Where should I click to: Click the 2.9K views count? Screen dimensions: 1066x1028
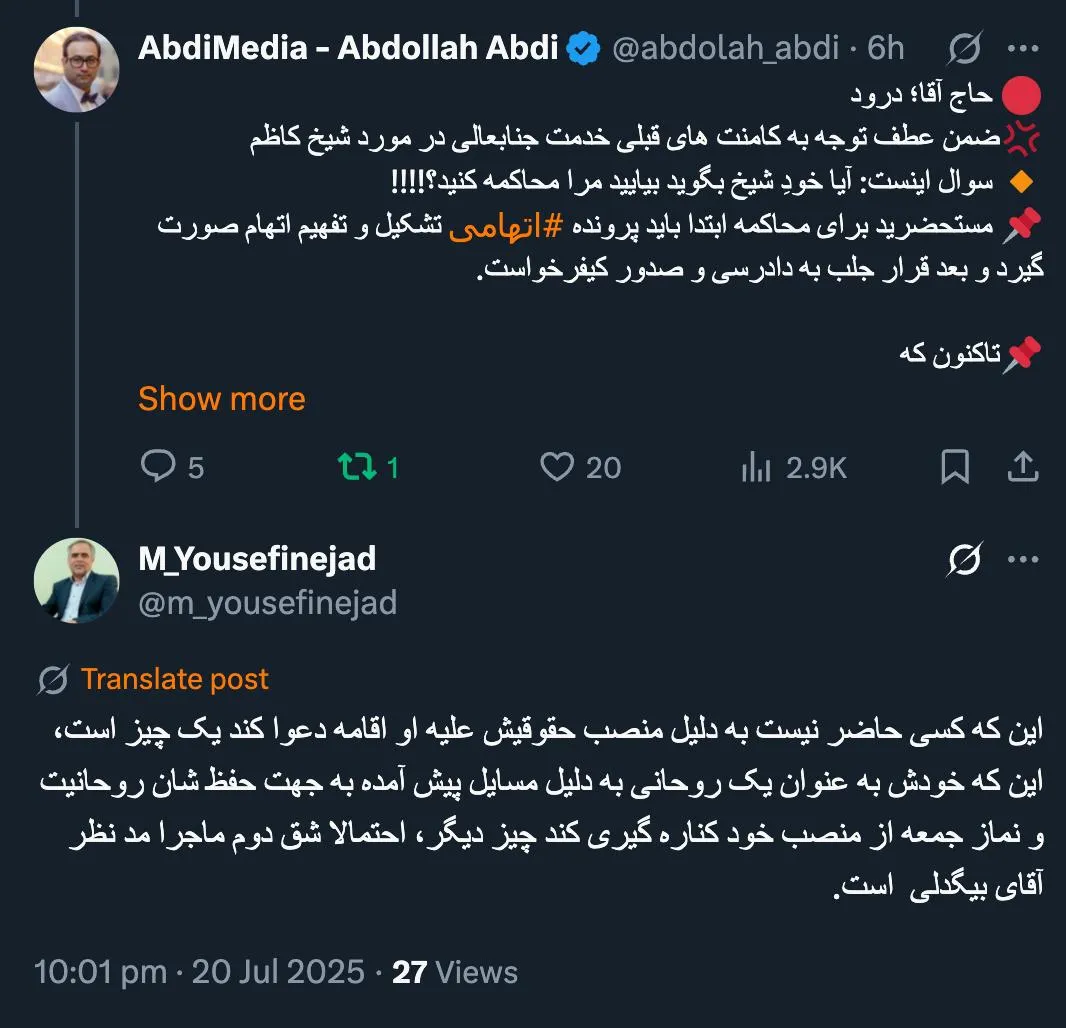click(x=814, y=466)
